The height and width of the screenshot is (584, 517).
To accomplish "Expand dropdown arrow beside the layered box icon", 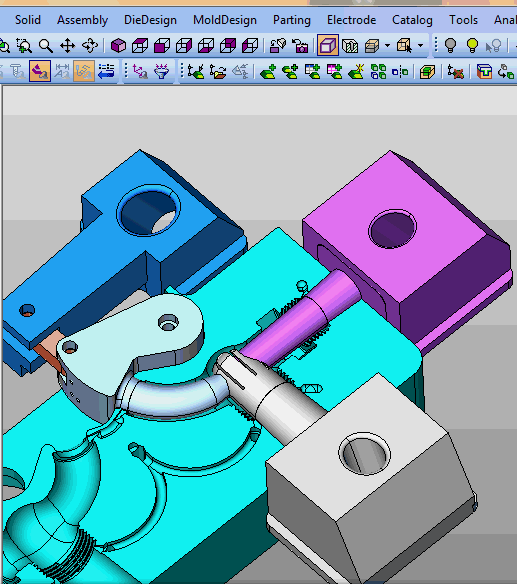I will (387, 46).
